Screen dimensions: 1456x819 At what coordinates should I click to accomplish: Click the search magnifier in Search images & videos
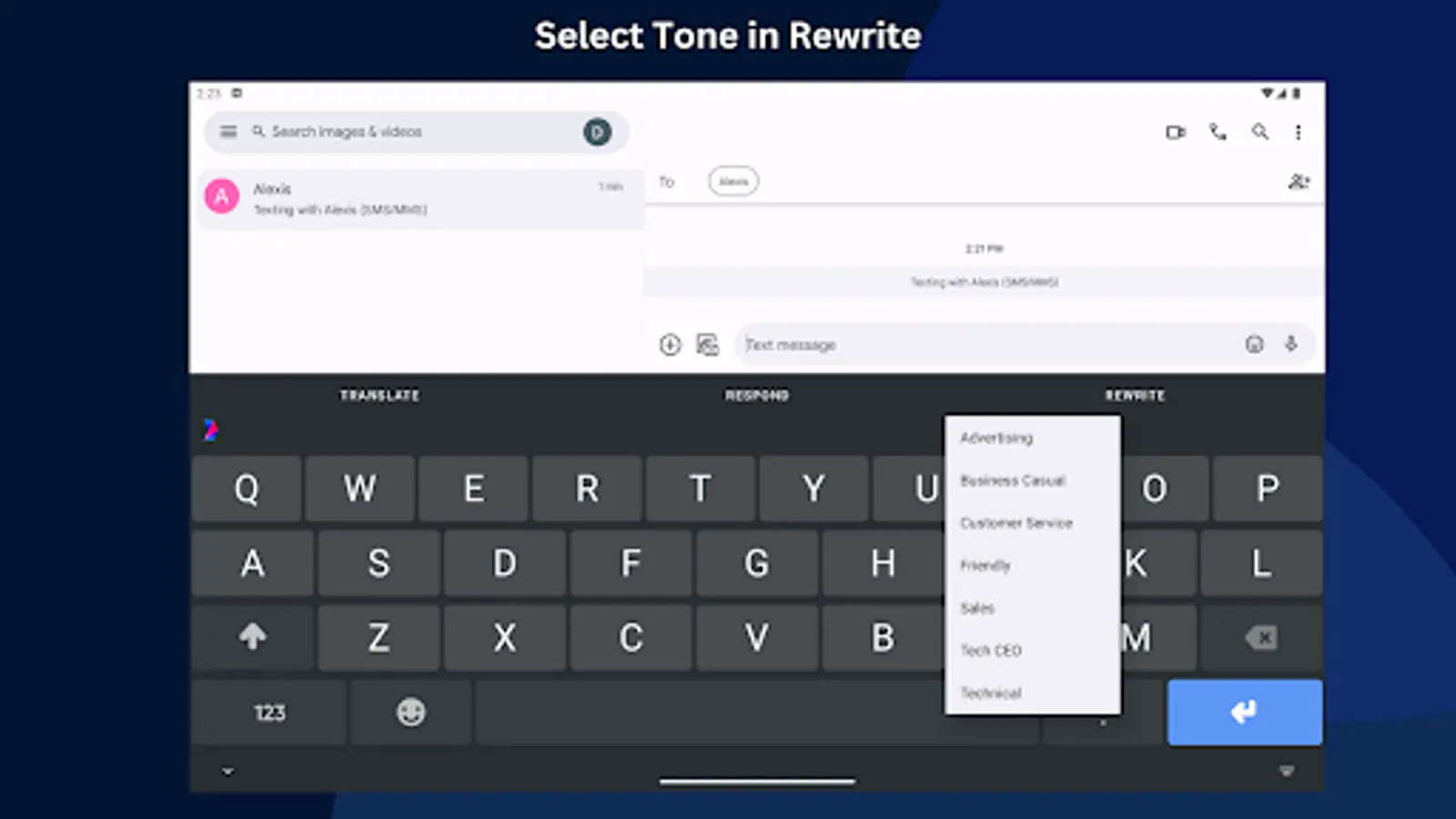[258, 132]
